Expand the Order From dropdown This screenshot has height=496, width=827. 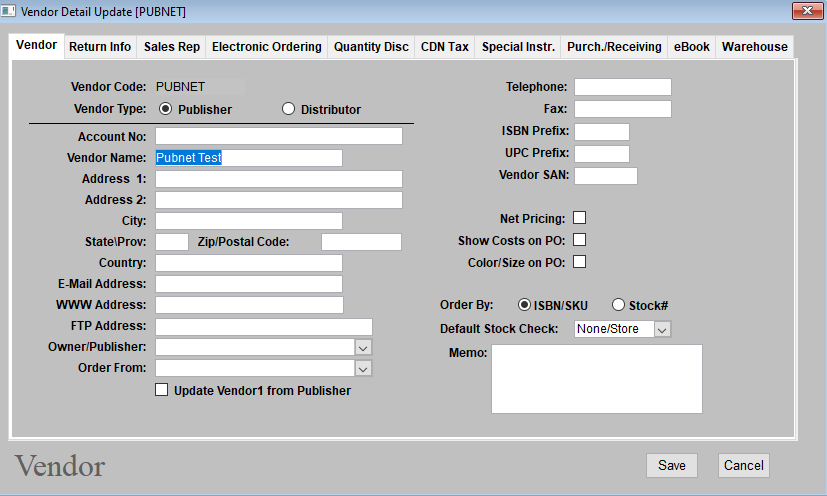(364, 368)
